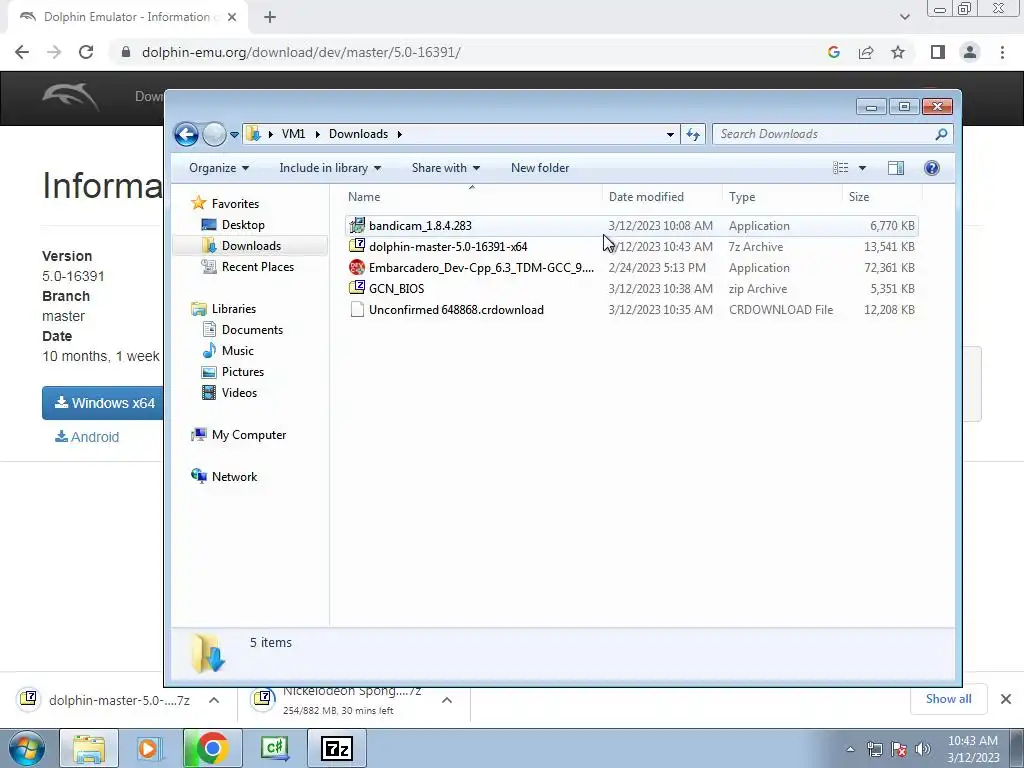Reload the Dolphin Emulator page
1024x768 pixels.
(x=86, y=52)
